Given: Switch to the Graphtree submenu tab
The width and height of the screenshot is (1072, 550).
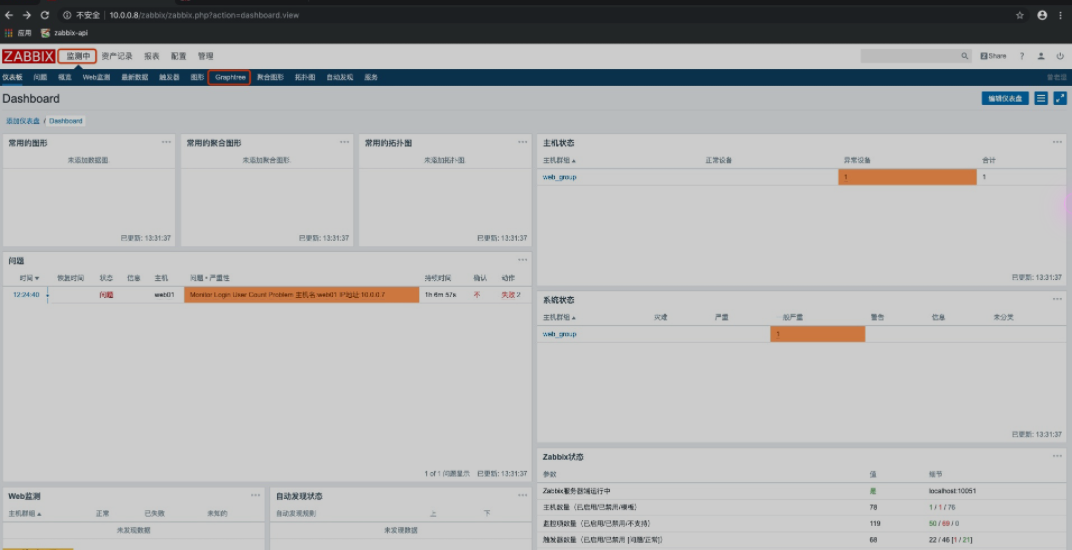Looking at the screenshot, I should (230, 77).
